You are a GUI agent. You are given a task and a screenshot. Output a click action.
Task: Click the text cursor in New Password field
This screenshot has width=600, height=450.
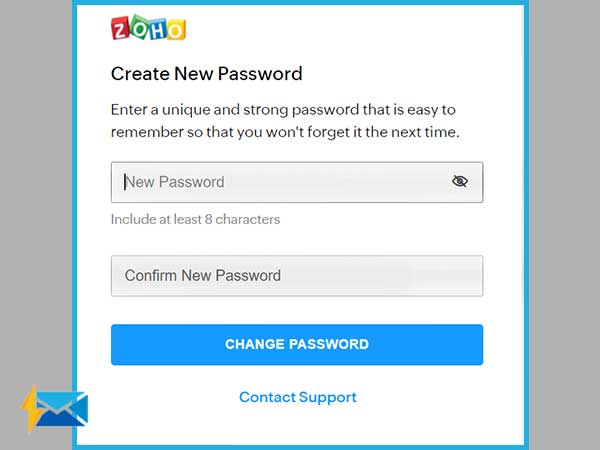124,182
